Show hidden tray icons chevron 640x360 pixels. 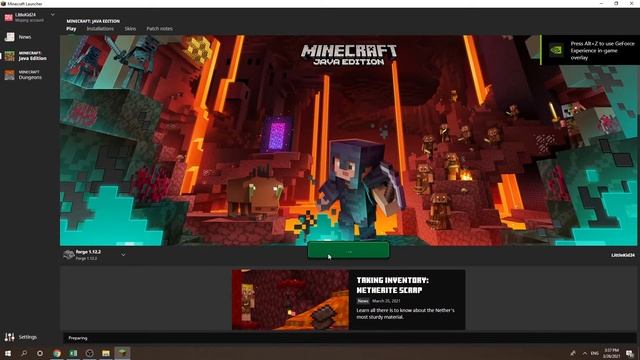(x=584, y=353)
